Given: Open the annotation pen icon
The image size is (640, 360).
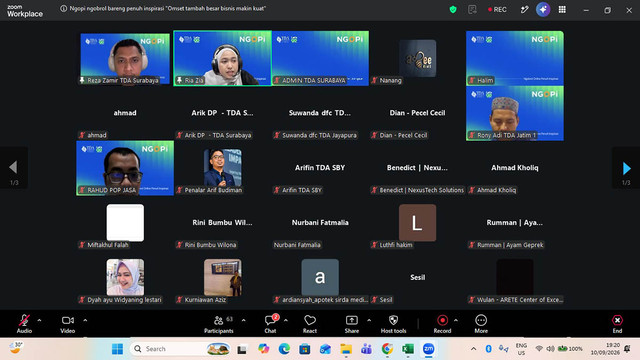Looking at the screenshot, I should click(x=524, y=10).
